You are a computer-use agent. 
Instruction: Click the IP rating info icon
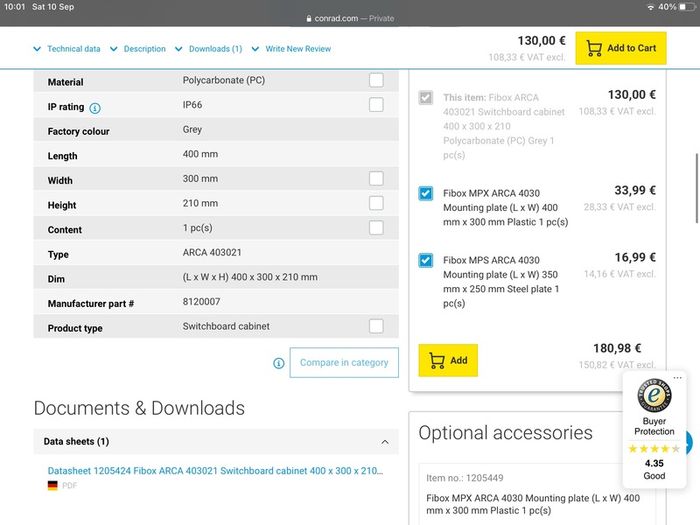(95, 108)
